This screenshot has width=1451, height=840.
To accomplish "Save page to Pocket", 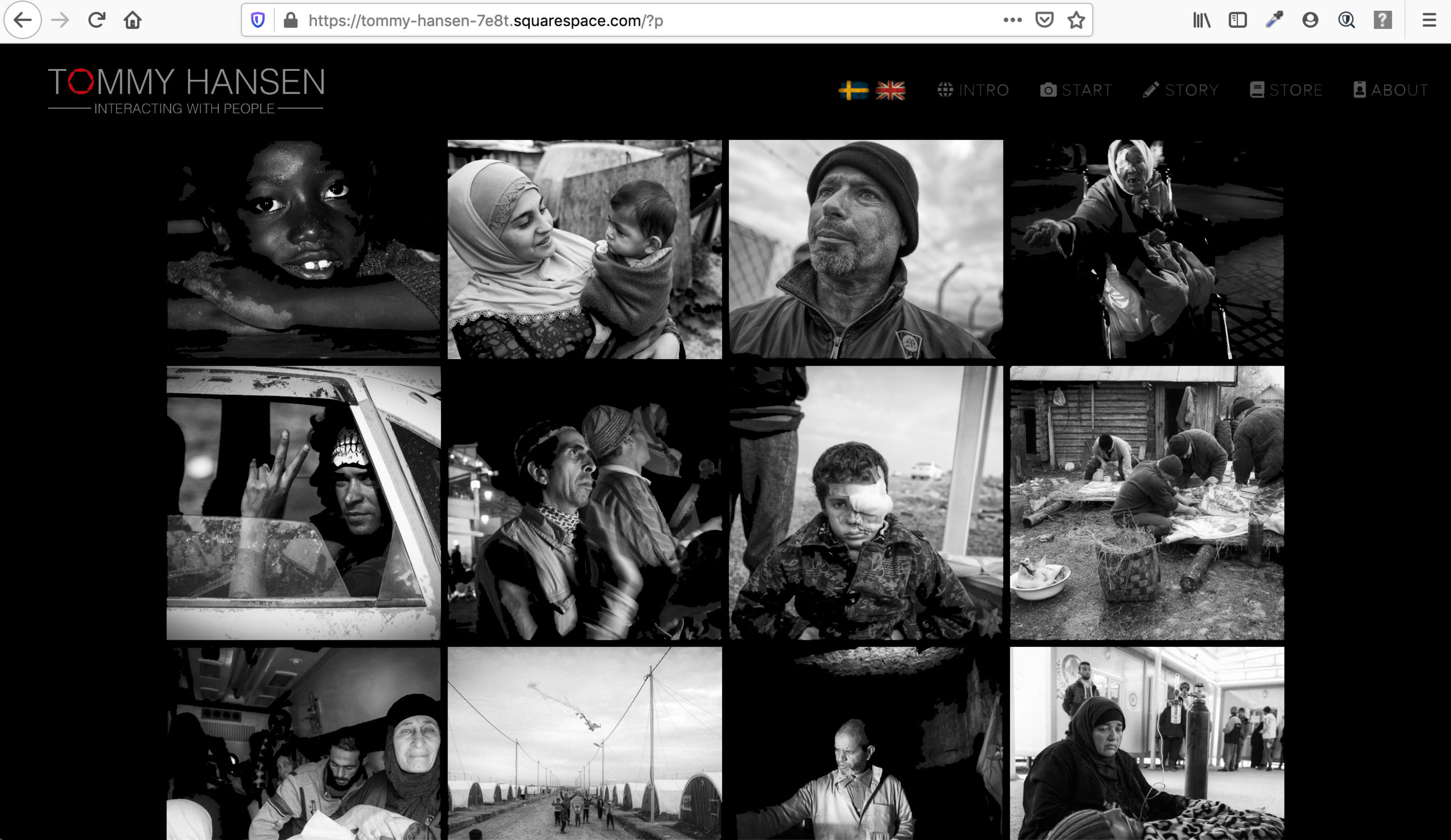I will pos(1044,20).
